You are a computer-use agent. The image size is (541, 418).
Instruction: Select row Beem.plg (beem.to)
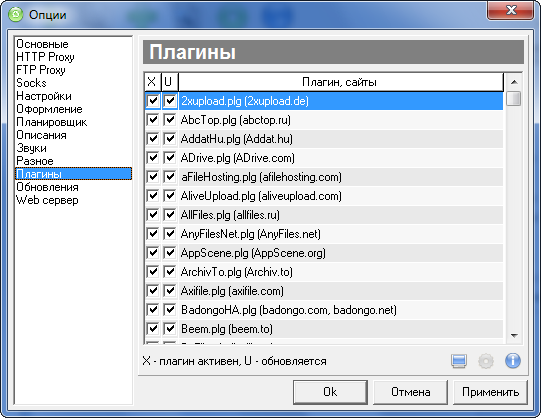[341, 329]
